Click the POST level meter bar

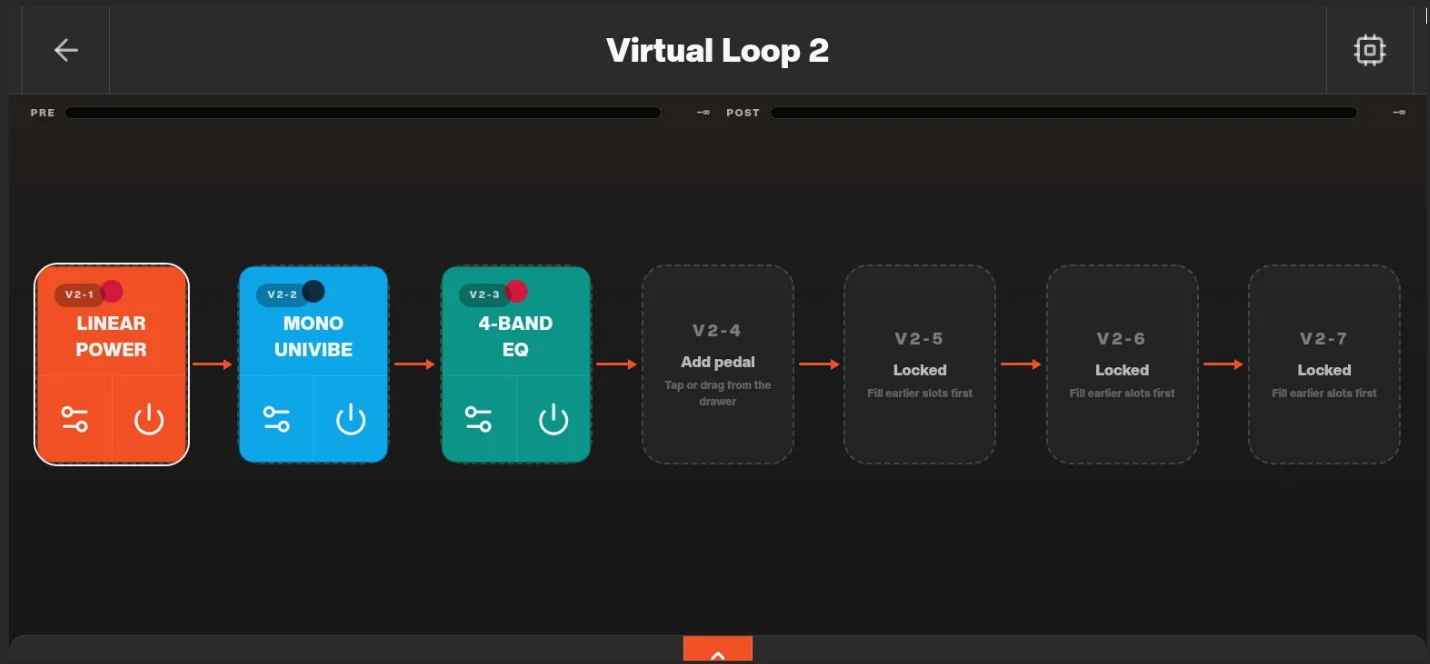pyautogui.click(x=1064, y=113)
